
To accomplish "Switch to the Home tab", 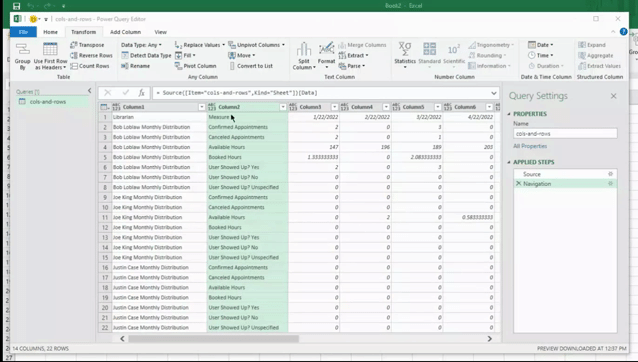I will tap(50, 32).
